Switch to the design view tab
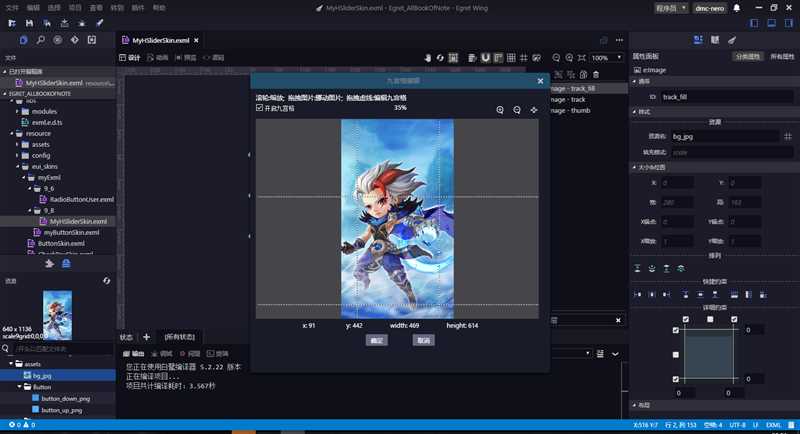Viewport: 800px width, 434px height. (130, 58)
